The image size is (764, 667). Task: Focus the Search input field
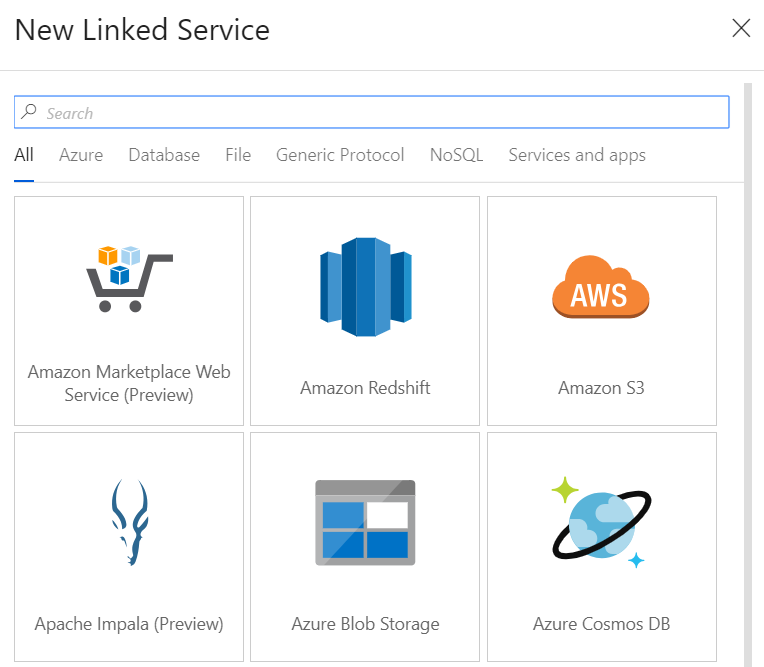pyautogui.click(x=380, y=113)
